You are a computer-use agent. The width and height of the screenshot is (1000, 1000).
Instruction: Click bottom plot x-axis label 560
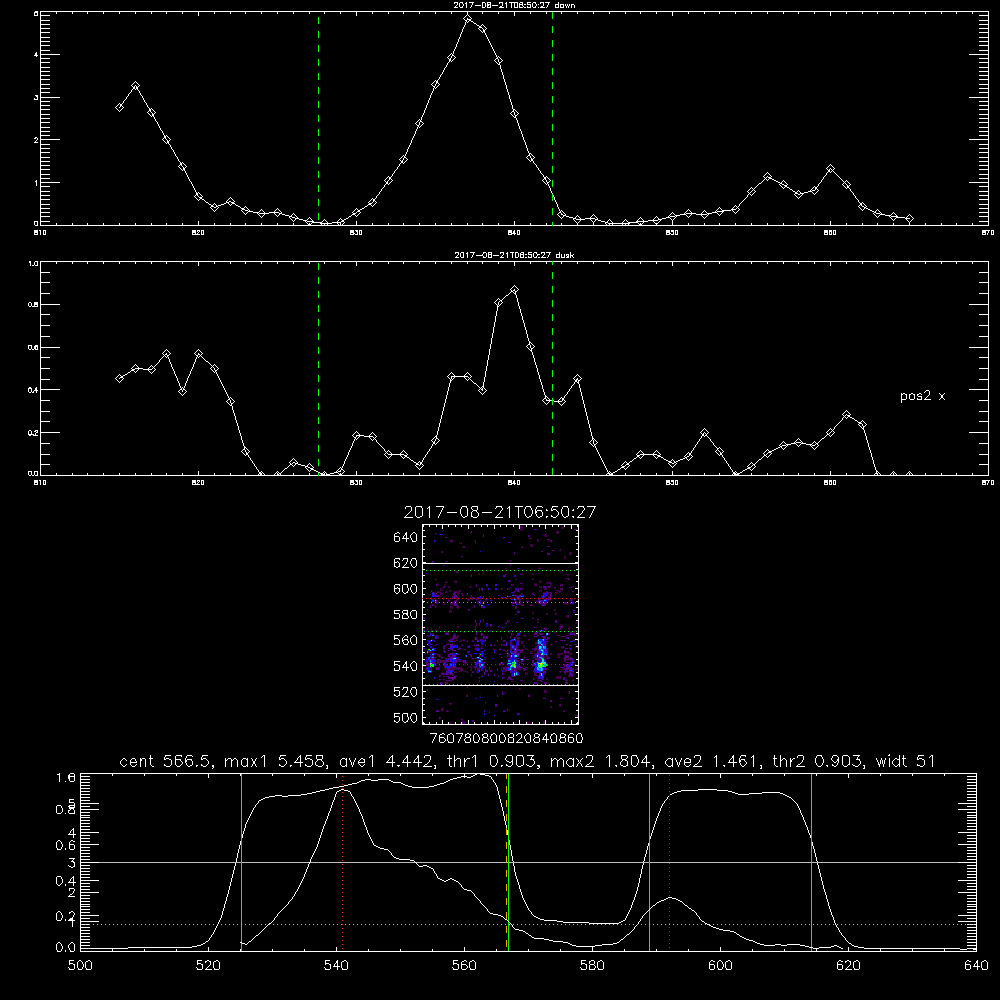pos(464,966)
